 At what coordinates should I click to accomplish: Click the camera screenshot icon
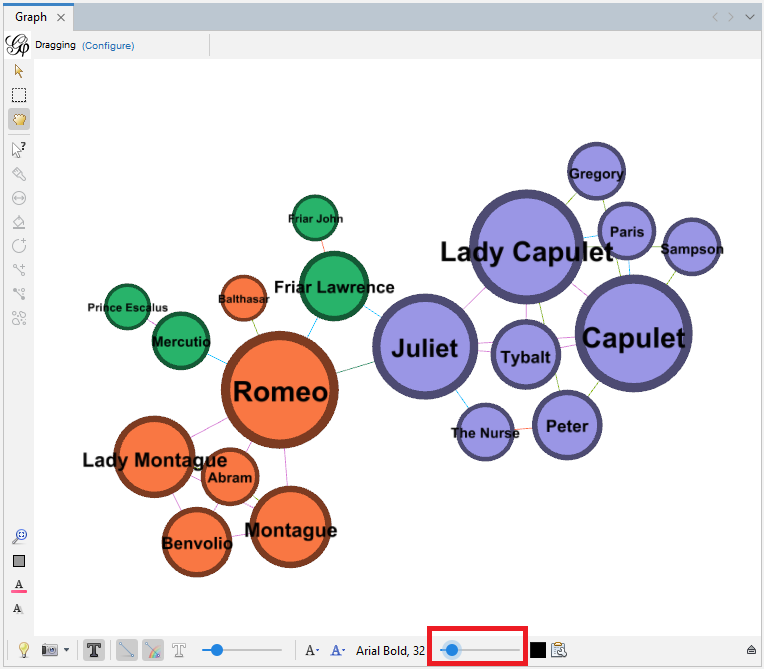pos(50,650)
